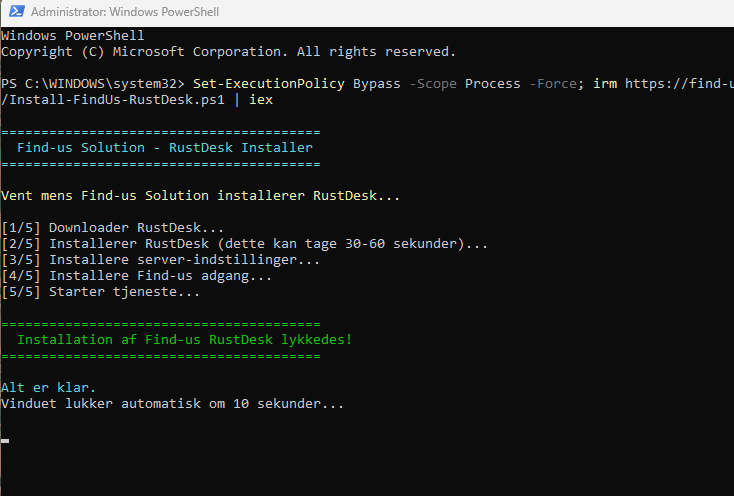The image size is (734, 496).
Task: Click 'Find-us Solution - RustDesk Installer' heading
Action: [165, 148]
